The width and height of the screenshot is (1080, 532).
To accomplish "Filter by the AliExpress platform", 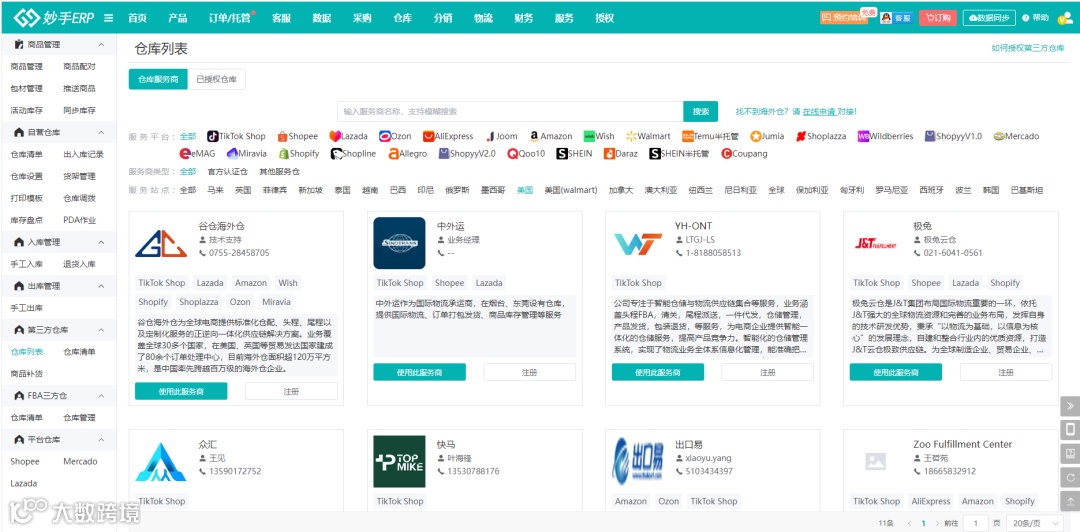I will pyautogui.click(x=448, y=136).
